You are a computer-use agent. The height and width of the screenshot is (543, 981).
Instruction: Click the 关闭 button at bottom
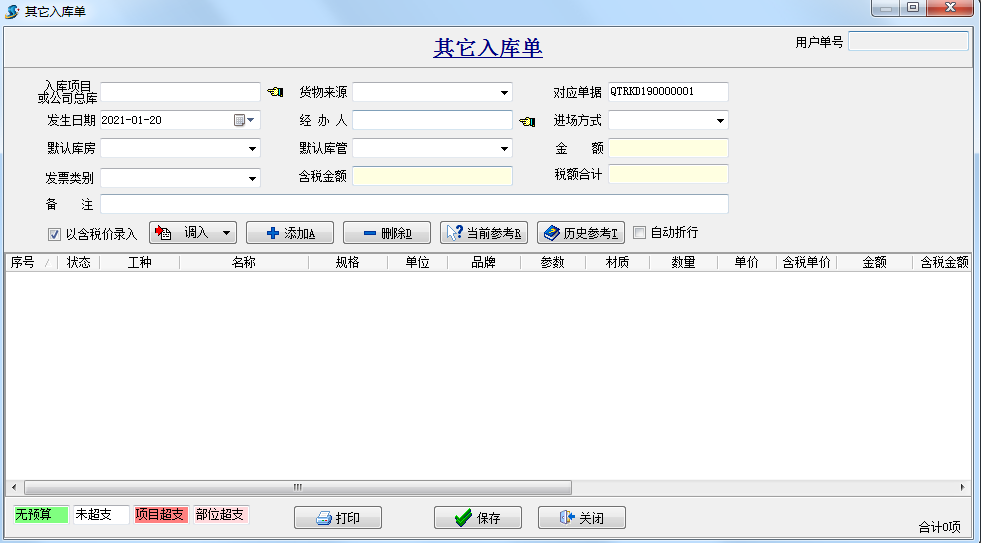pos(582,518)
